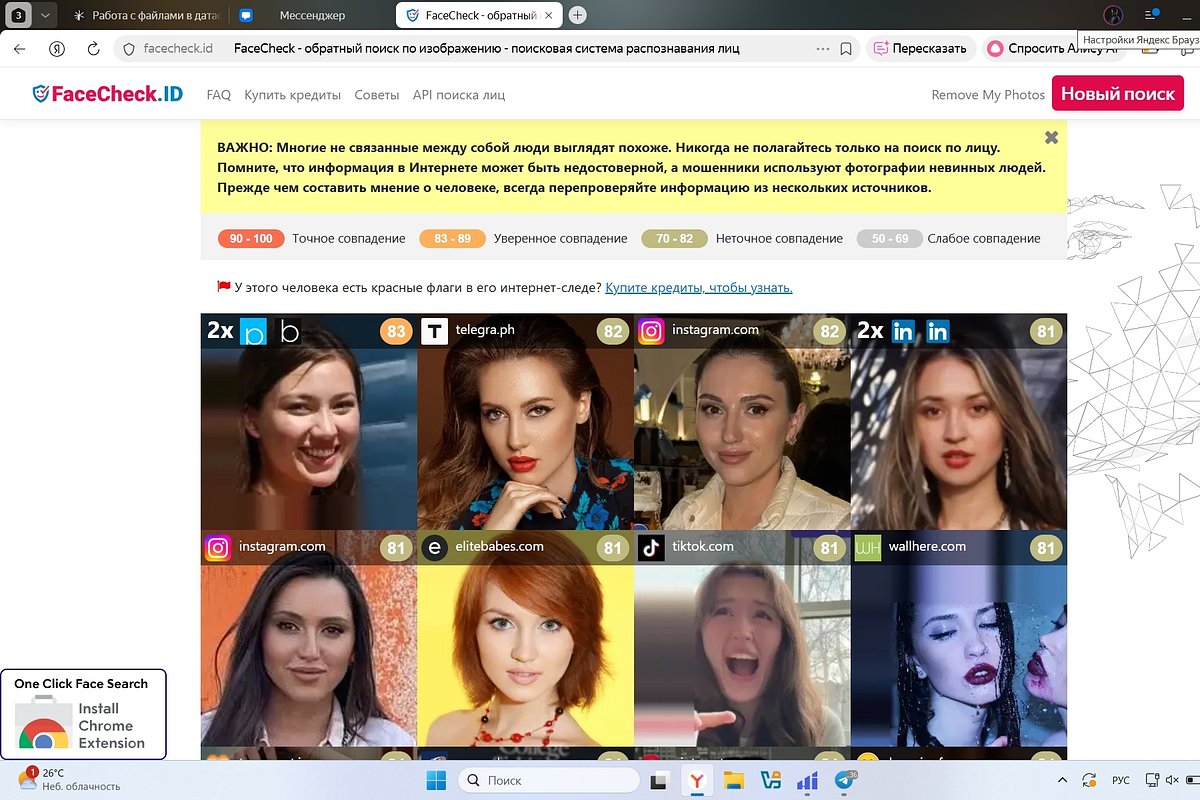Click the first LinkedIn icon after 2x

tap(902, 331)
